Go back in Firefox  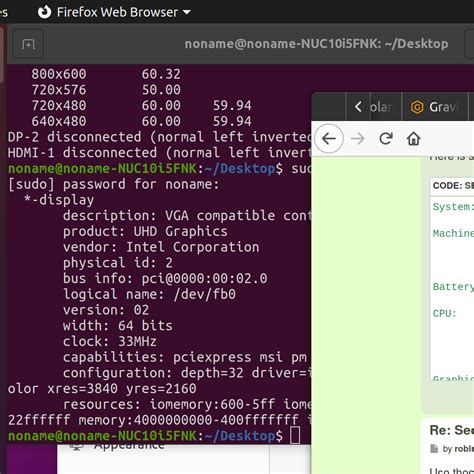(329, 138)
